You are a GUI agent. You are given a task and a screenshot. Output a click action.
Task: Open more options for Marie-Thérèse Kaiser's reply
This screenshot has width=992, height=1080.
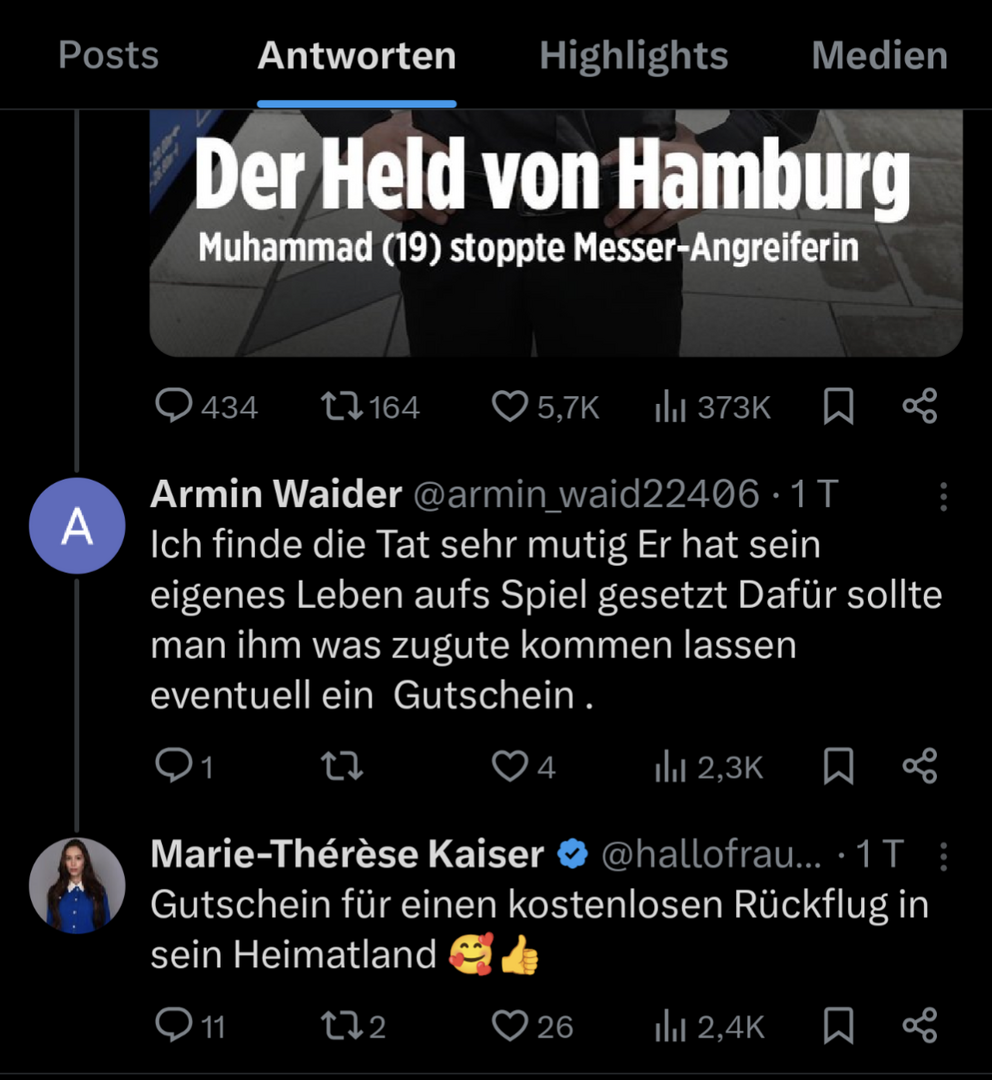tap(943, 856)
